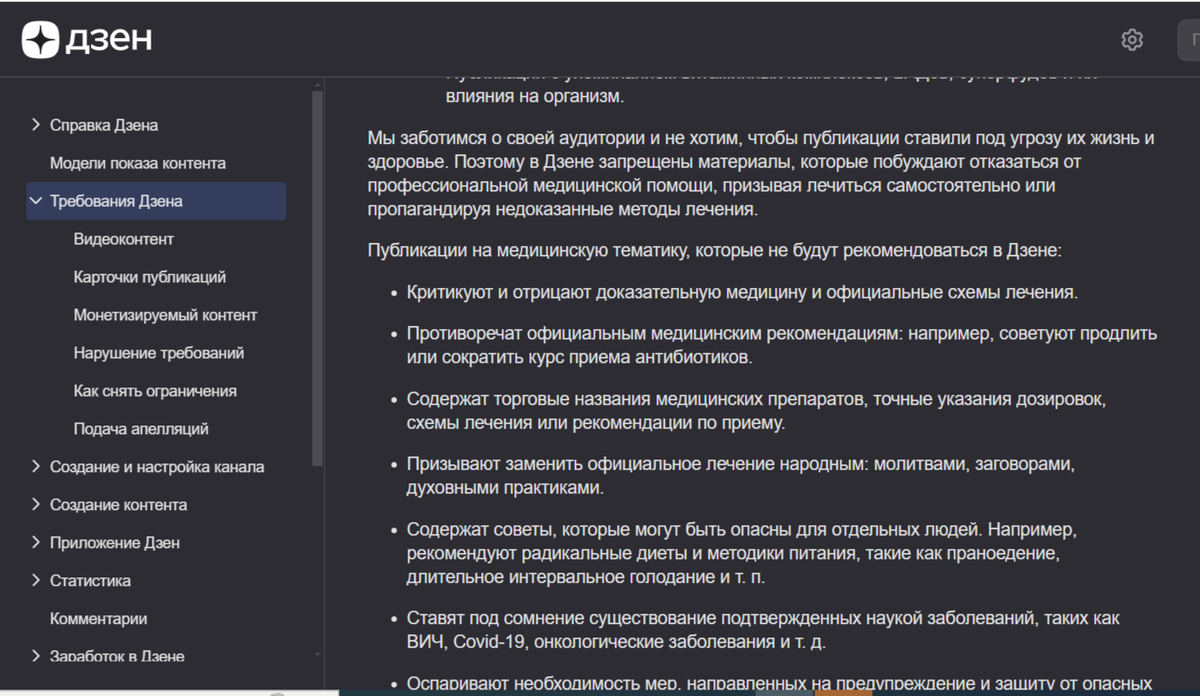Open the Видеоконтент subsection
Image resolution: width=1200 pixels, height=696 pixels.
tap(124, 239)
